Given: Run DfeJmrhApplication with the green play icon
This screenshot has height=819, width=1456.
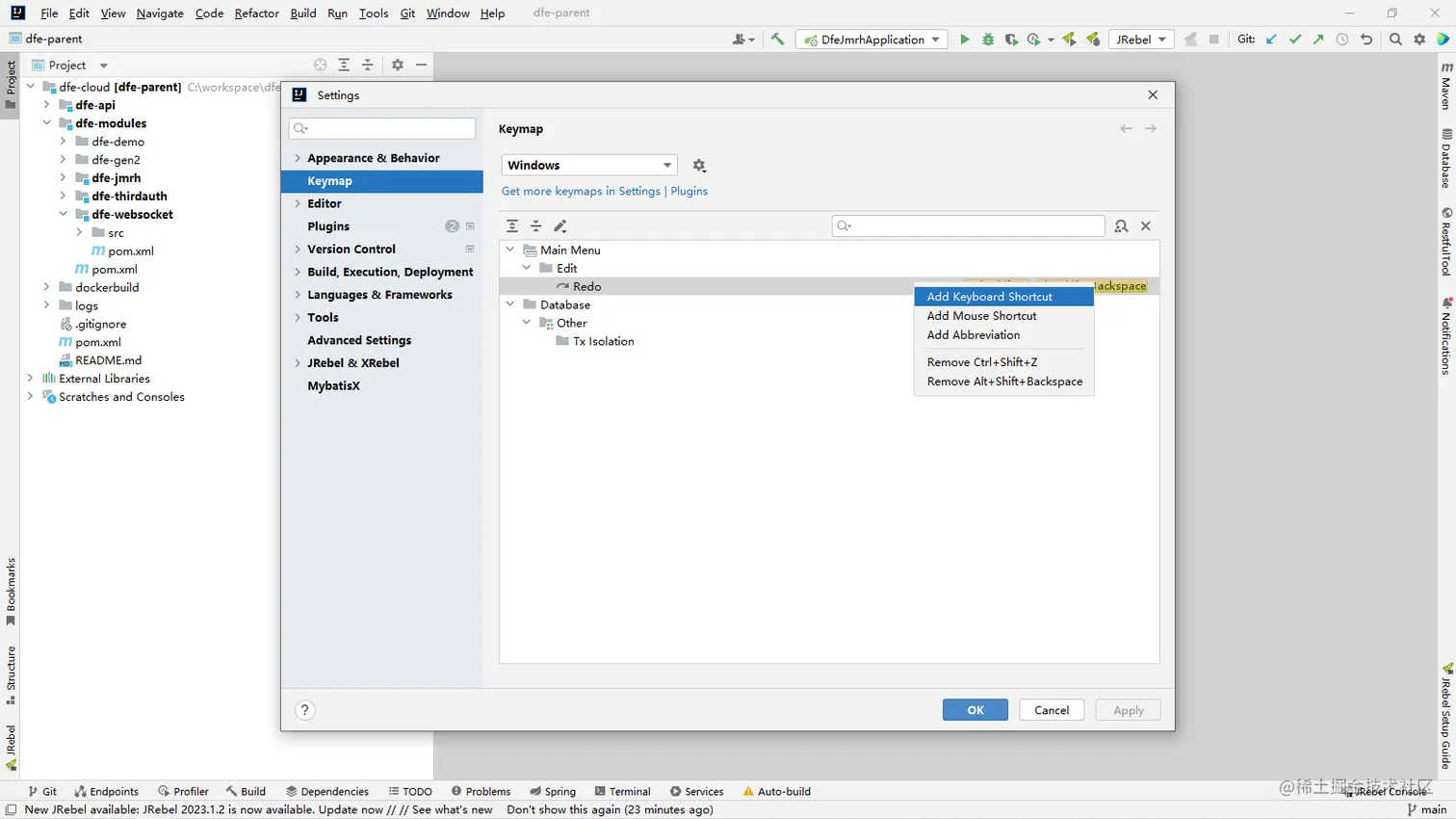Looking at the screenshot, I should 964,40.
